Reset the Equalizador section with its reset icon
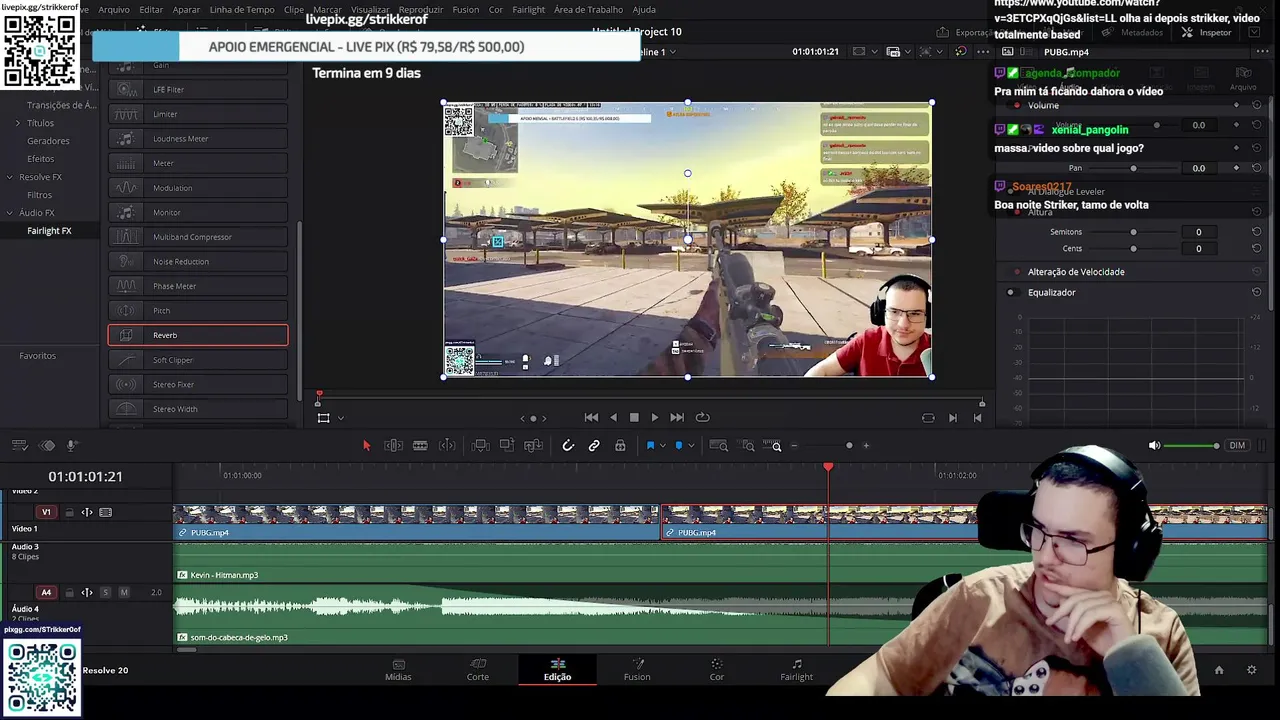This screenshot has width=1280, height=720. [1257, 292]
